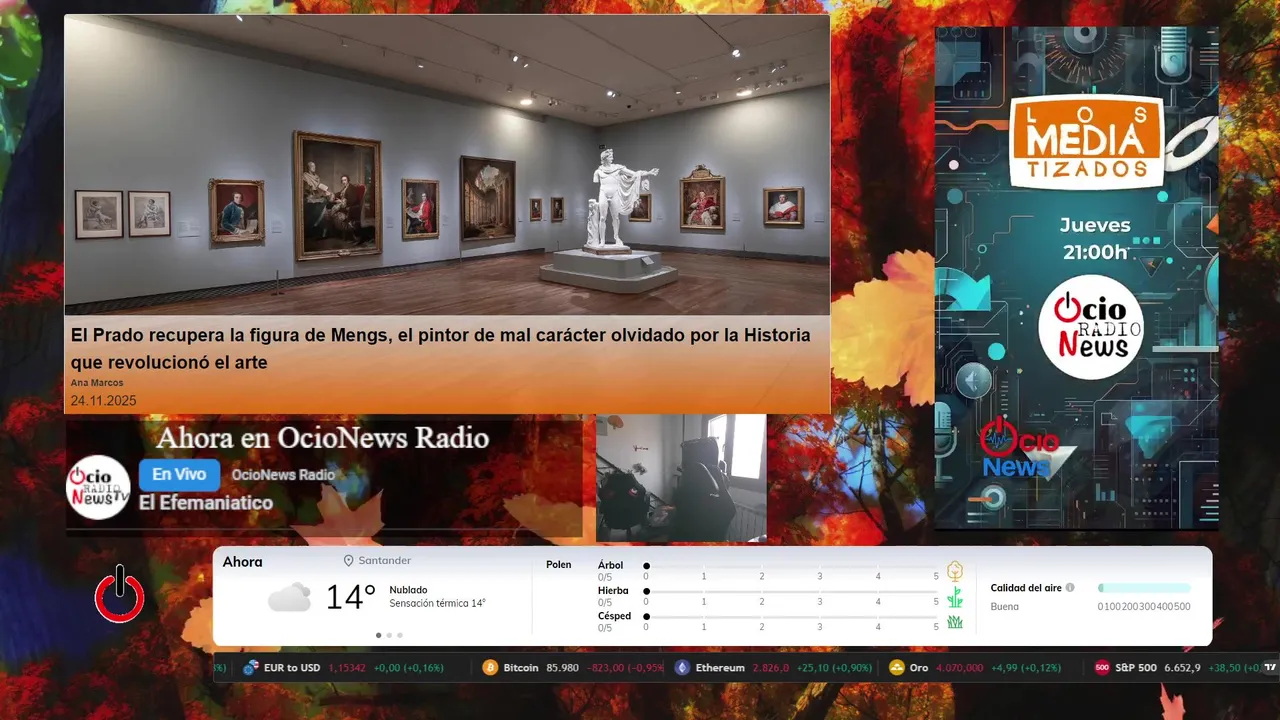Click the Calidad del aire label
1280x720 pixels.
(1026, 588)
